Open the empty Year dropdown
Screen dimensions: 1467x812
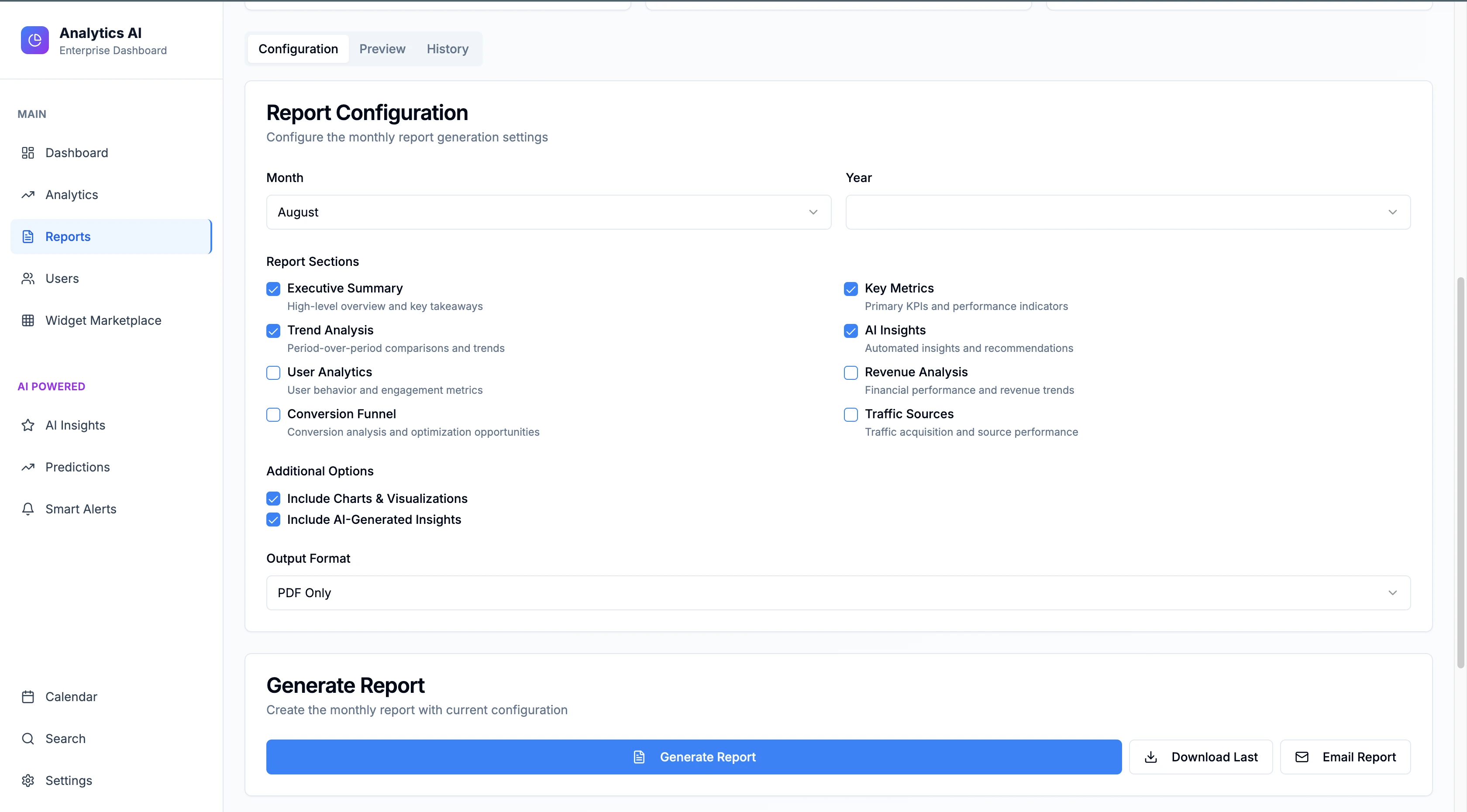[x=1128, y=213]
